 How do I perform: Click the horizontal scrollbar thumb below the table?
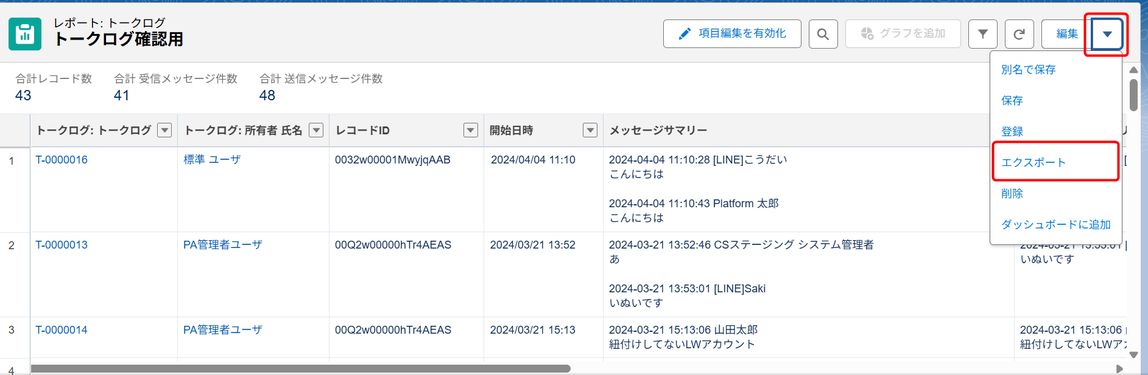(300, 368)
